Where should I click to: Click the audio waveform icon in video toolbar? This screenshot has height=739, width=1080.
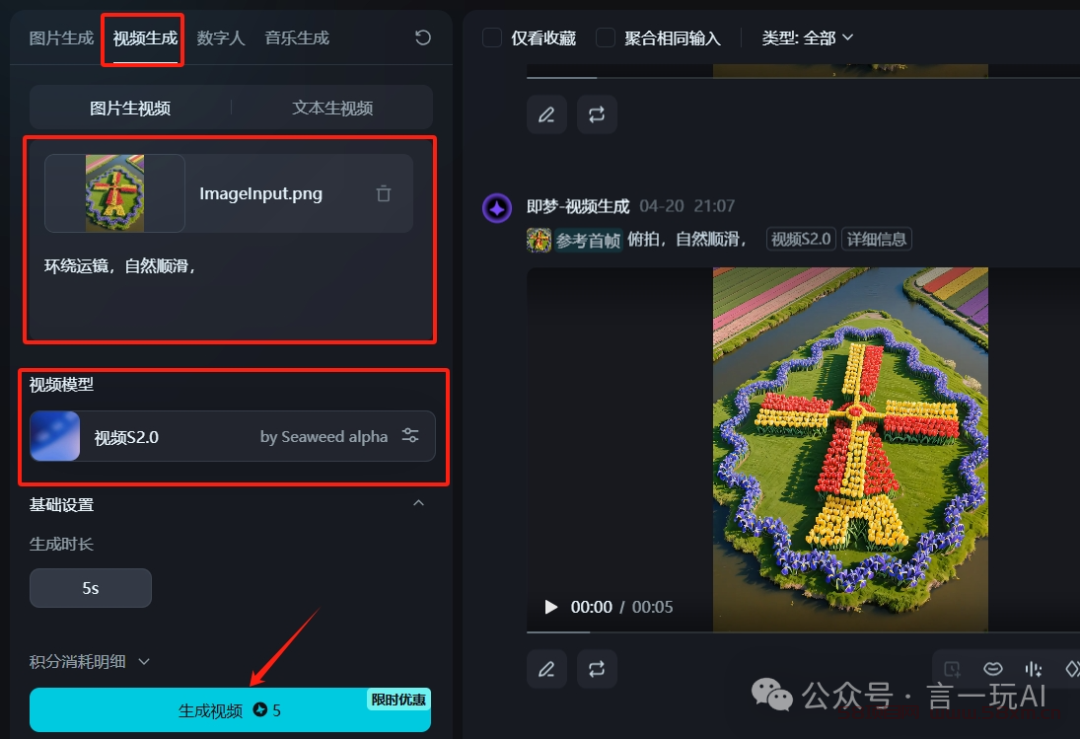tap(1033, 669)
